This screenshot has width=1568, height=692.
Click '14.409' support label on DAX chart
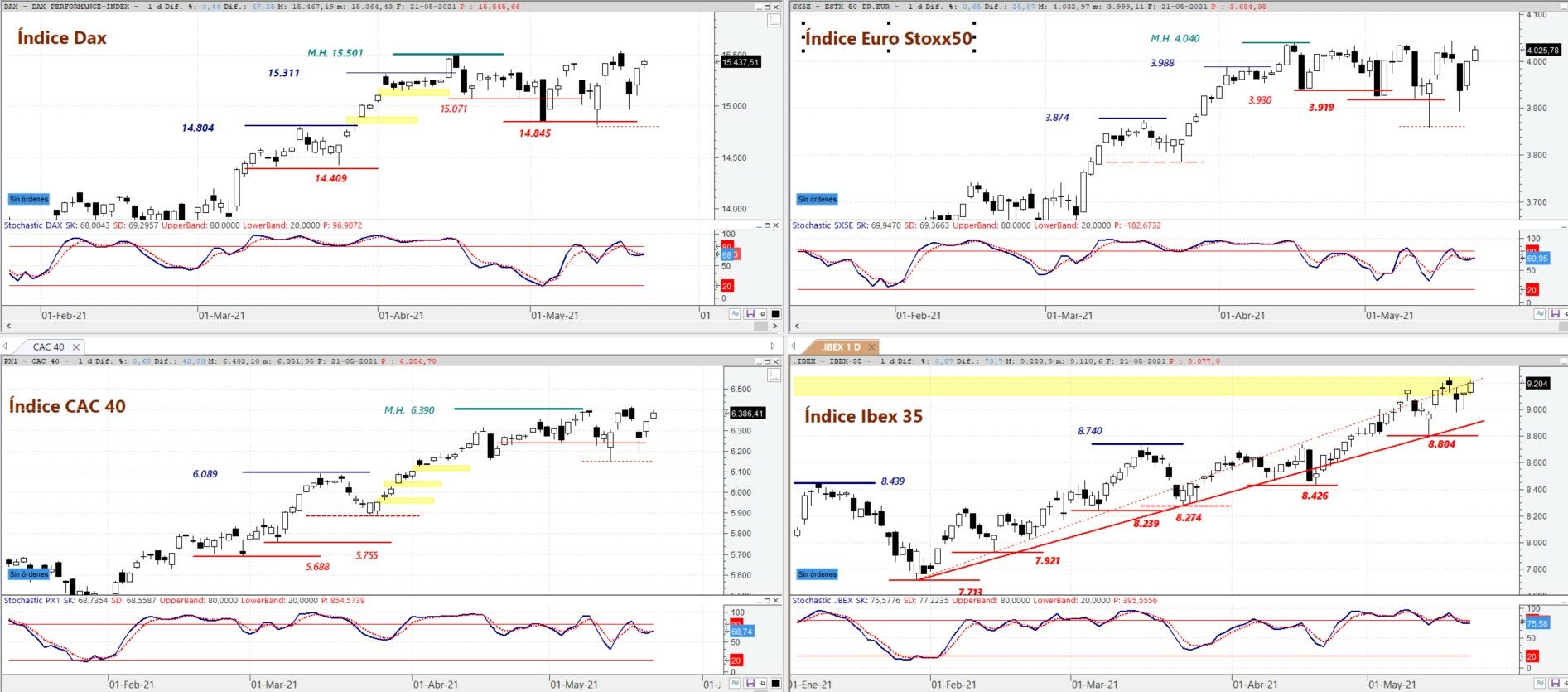click(330, 178)
